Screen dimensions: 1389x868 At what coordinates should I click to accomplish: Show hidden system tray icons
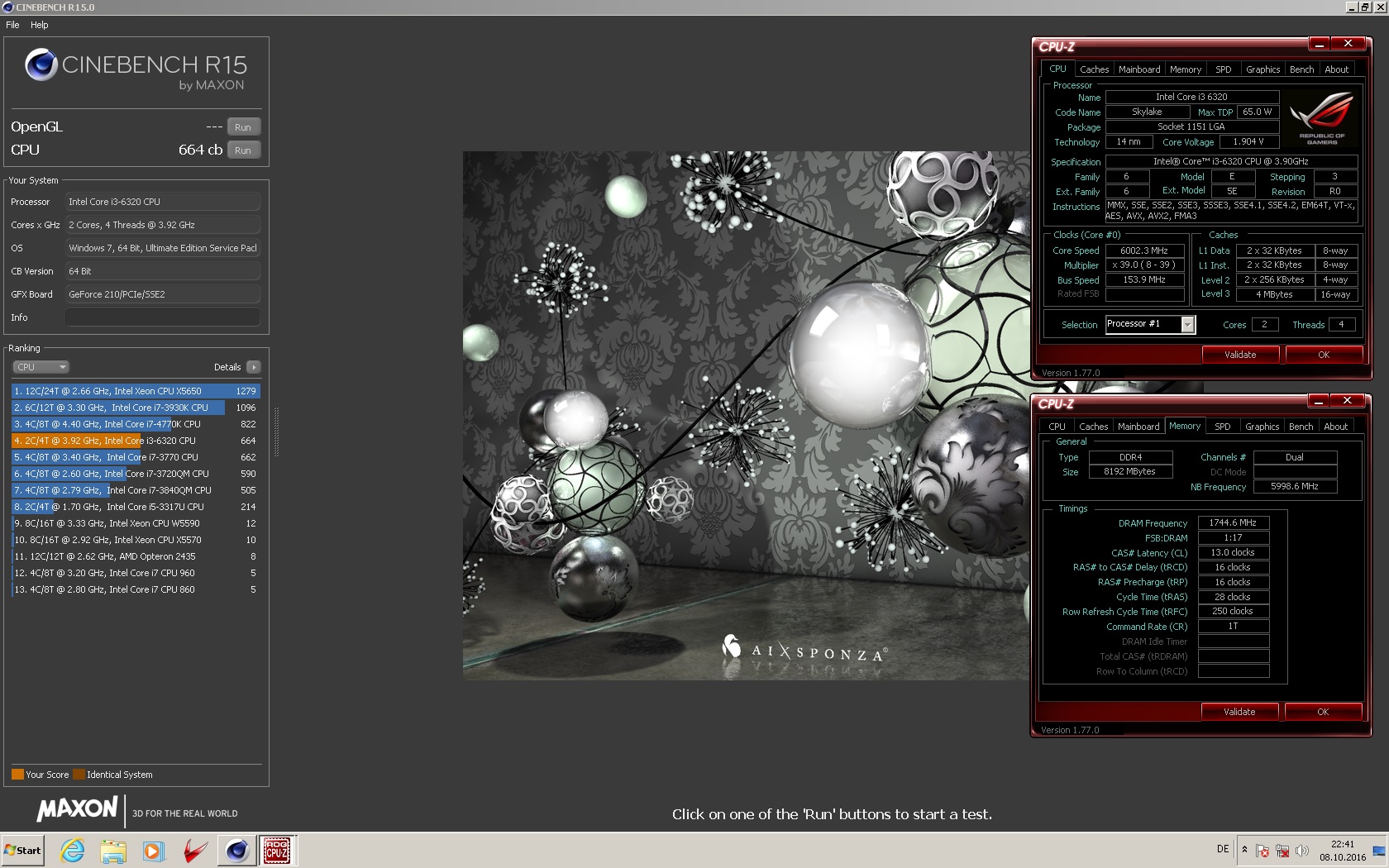coord(1244,850)
